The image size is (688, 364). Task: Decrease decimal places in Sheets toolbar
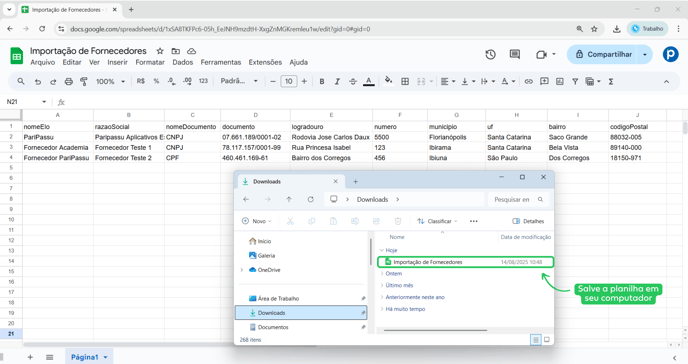[x=172, y=81]
